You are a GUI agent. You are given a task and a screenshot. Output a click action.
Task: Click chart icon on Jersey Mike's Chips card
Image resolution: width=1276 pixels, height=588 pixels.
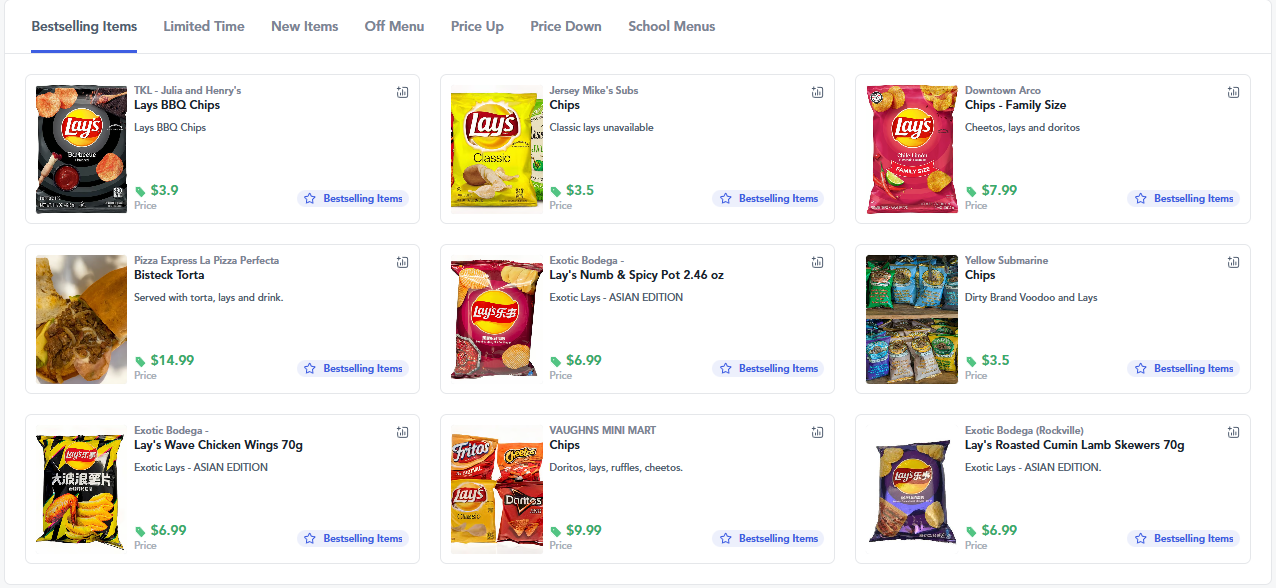tap(817, 92)
